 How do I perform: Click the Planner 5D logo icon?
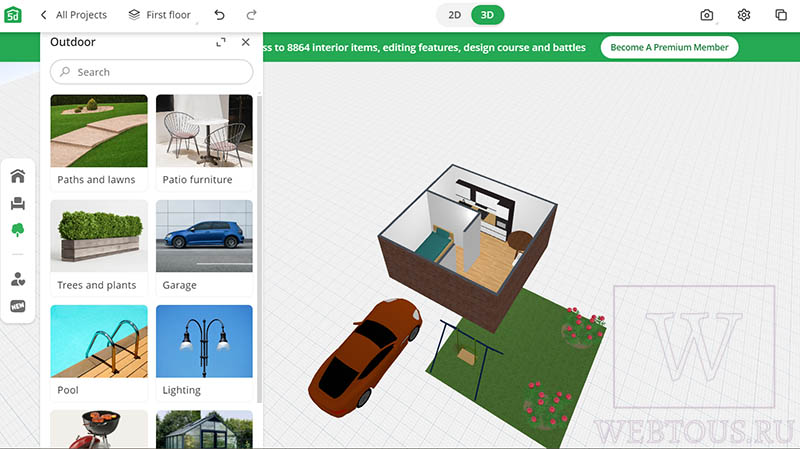coord(13,15)
